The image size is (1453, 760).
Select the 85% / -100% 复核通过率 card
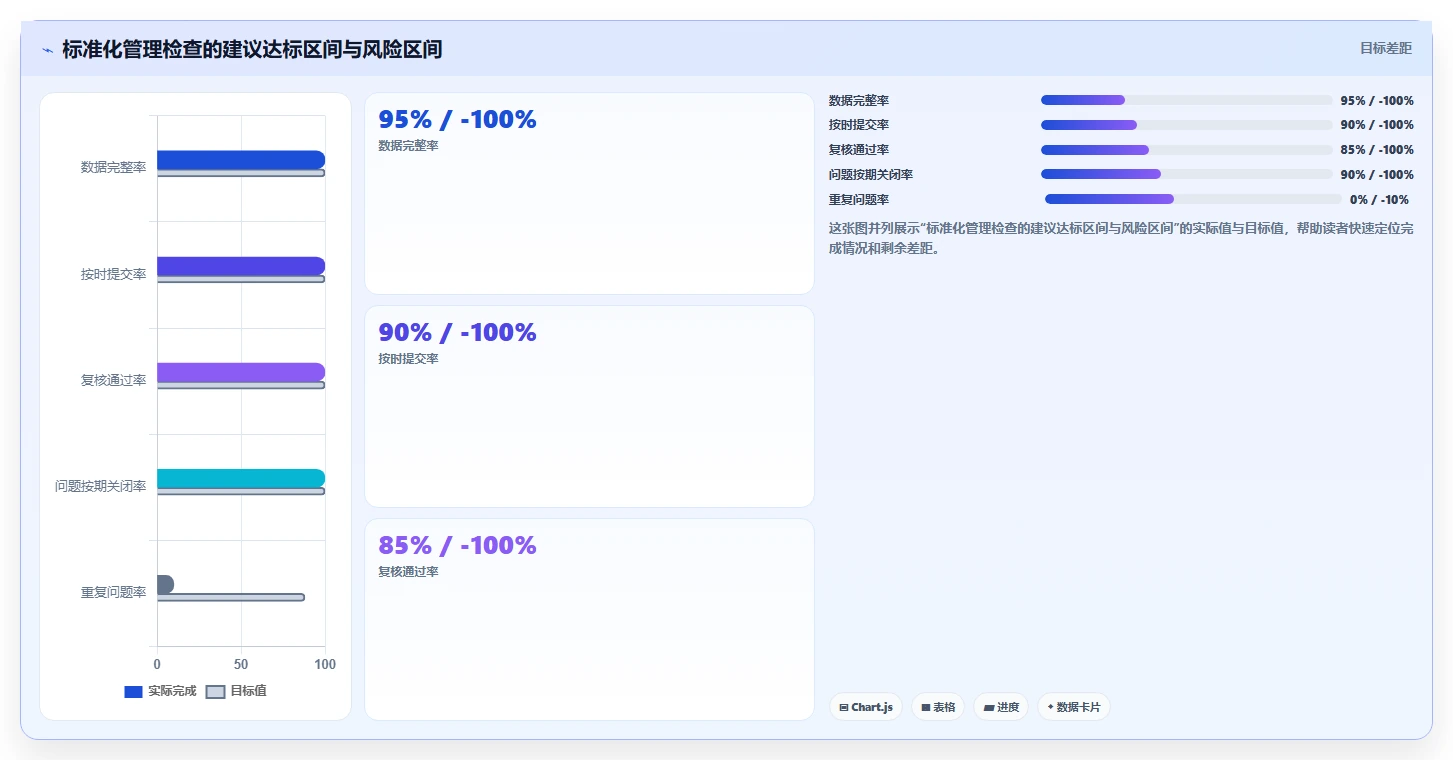coord(589,619)
